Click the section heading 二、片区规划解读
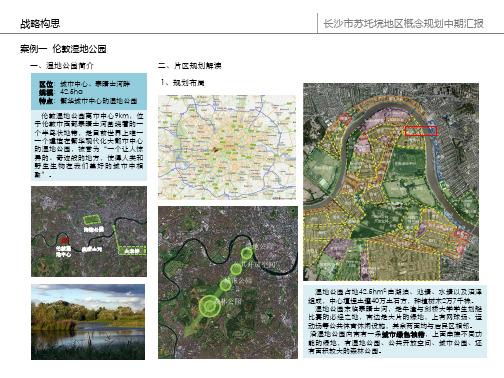504x378 pixels. click(189, 65)
